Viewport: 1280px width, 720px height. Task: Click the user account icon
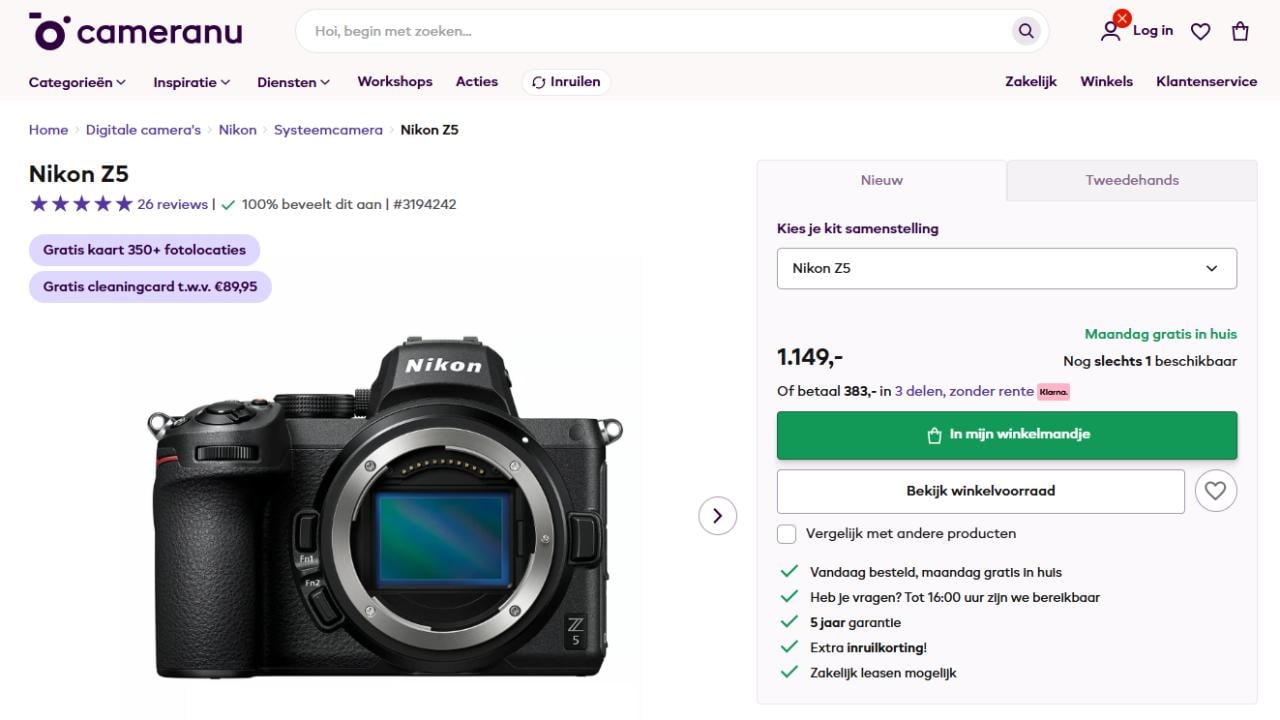click(1110, 31)
